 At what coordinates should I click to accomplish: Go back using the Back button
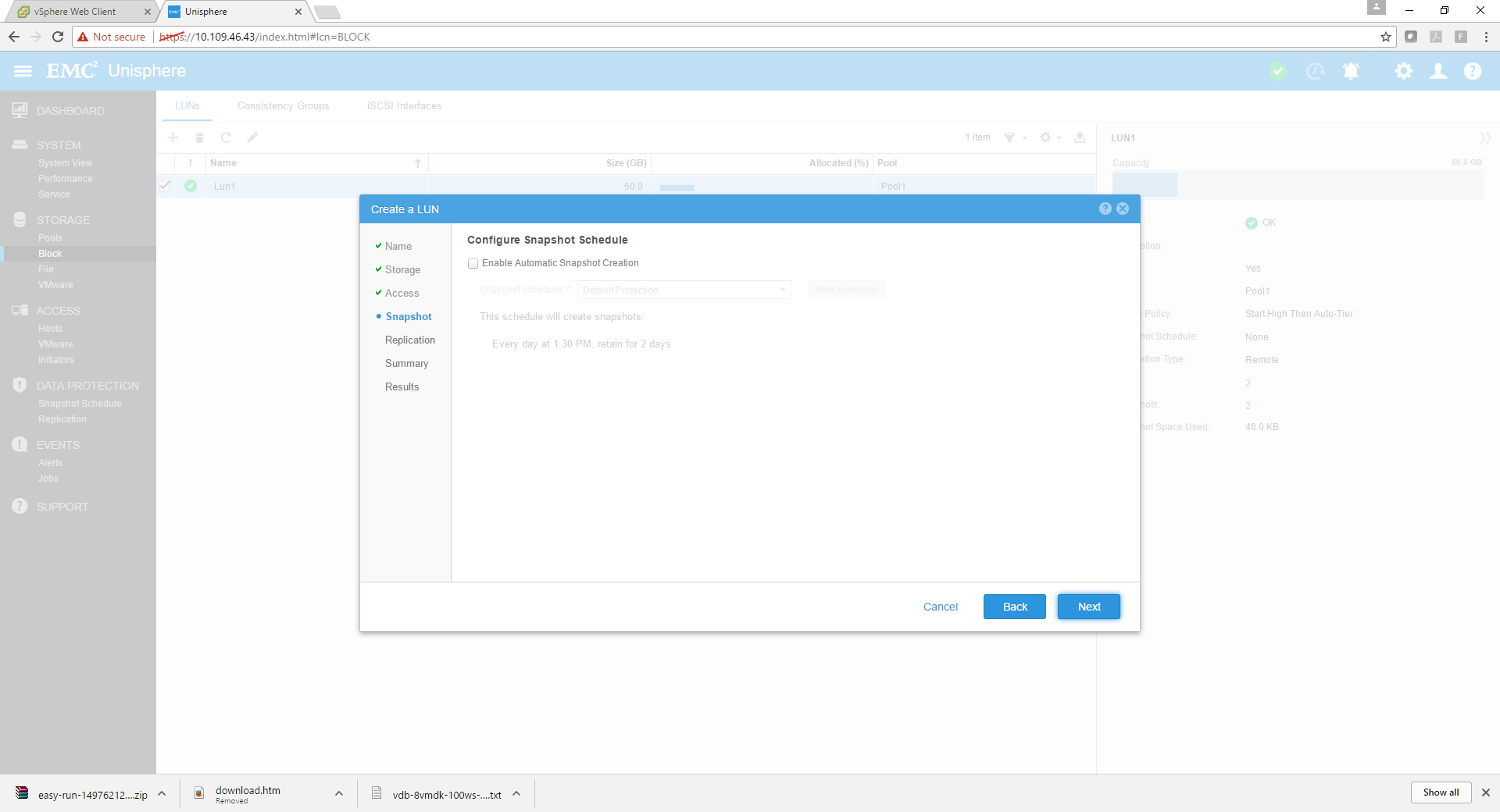coord(1014,607)
